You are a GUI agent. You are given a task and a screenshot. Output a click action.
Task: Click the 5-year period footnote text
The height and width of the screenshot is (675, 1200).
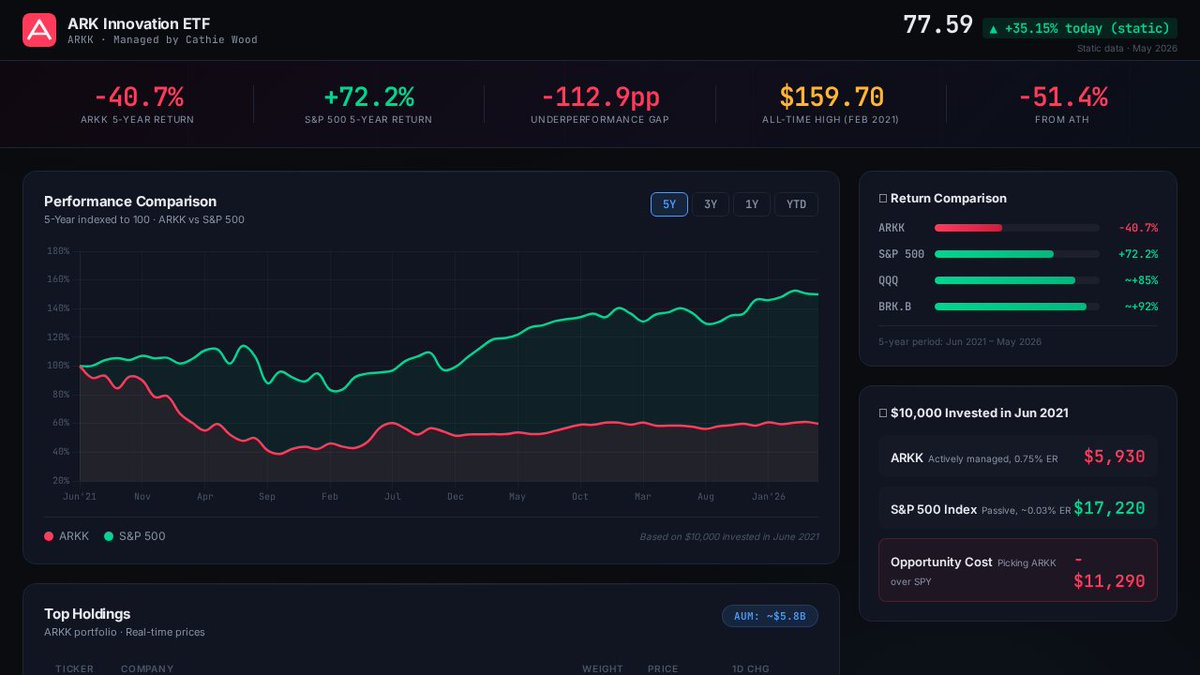click(x=960, y=342)
